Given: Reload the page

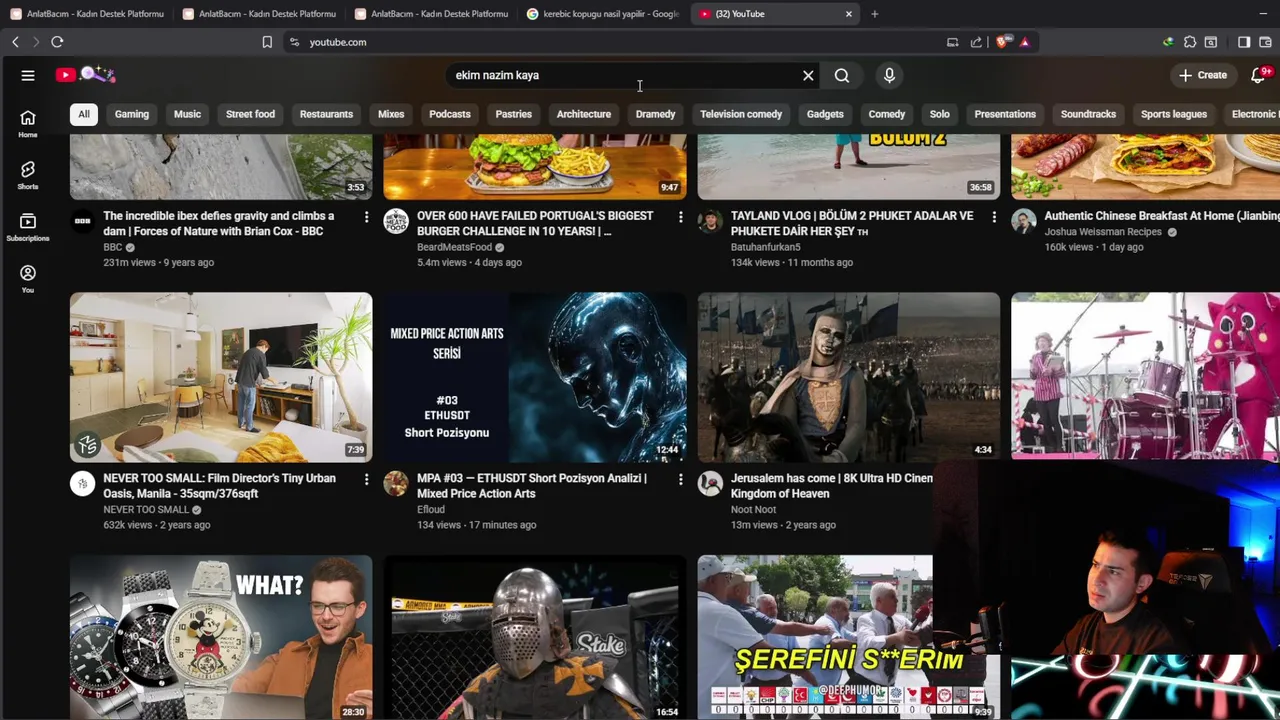Looking at the screenshot, I should click(57, 42).
